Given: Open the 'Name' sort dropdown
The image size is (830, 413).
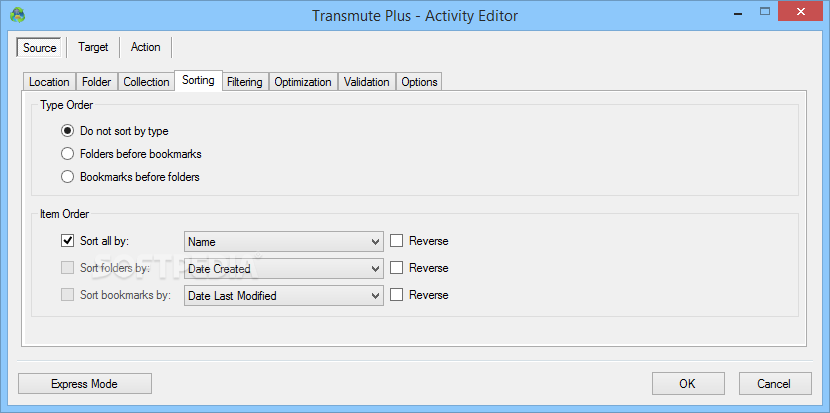Looking at the screenshot, I should (x=284, y=242).
